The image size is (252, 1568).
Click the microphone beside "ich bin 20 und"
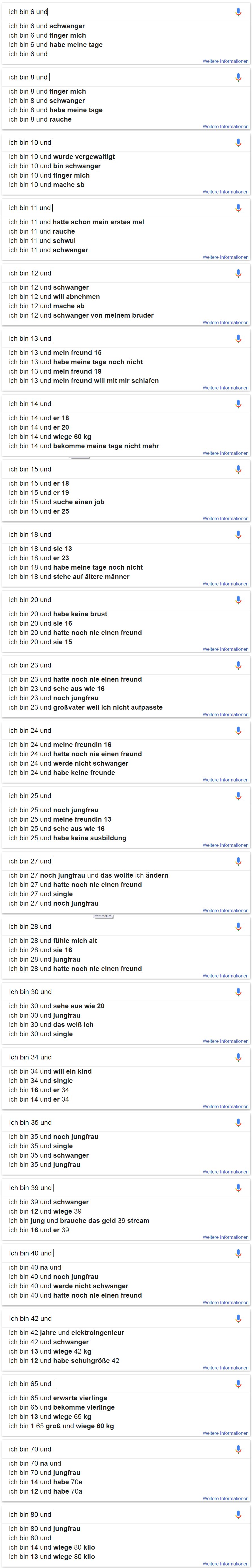point(238,600)
